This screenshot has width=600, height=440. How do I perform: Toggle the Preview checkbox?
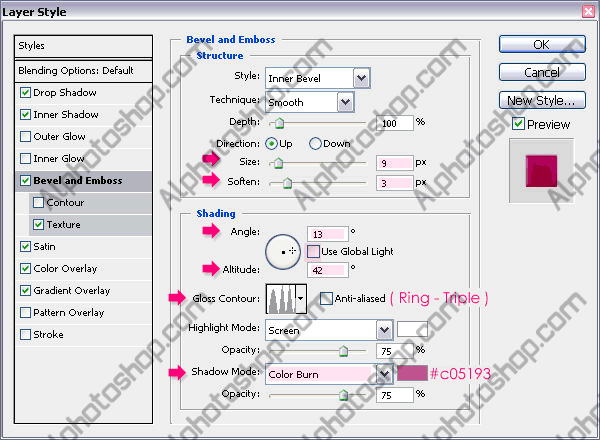tap(518, 124)
